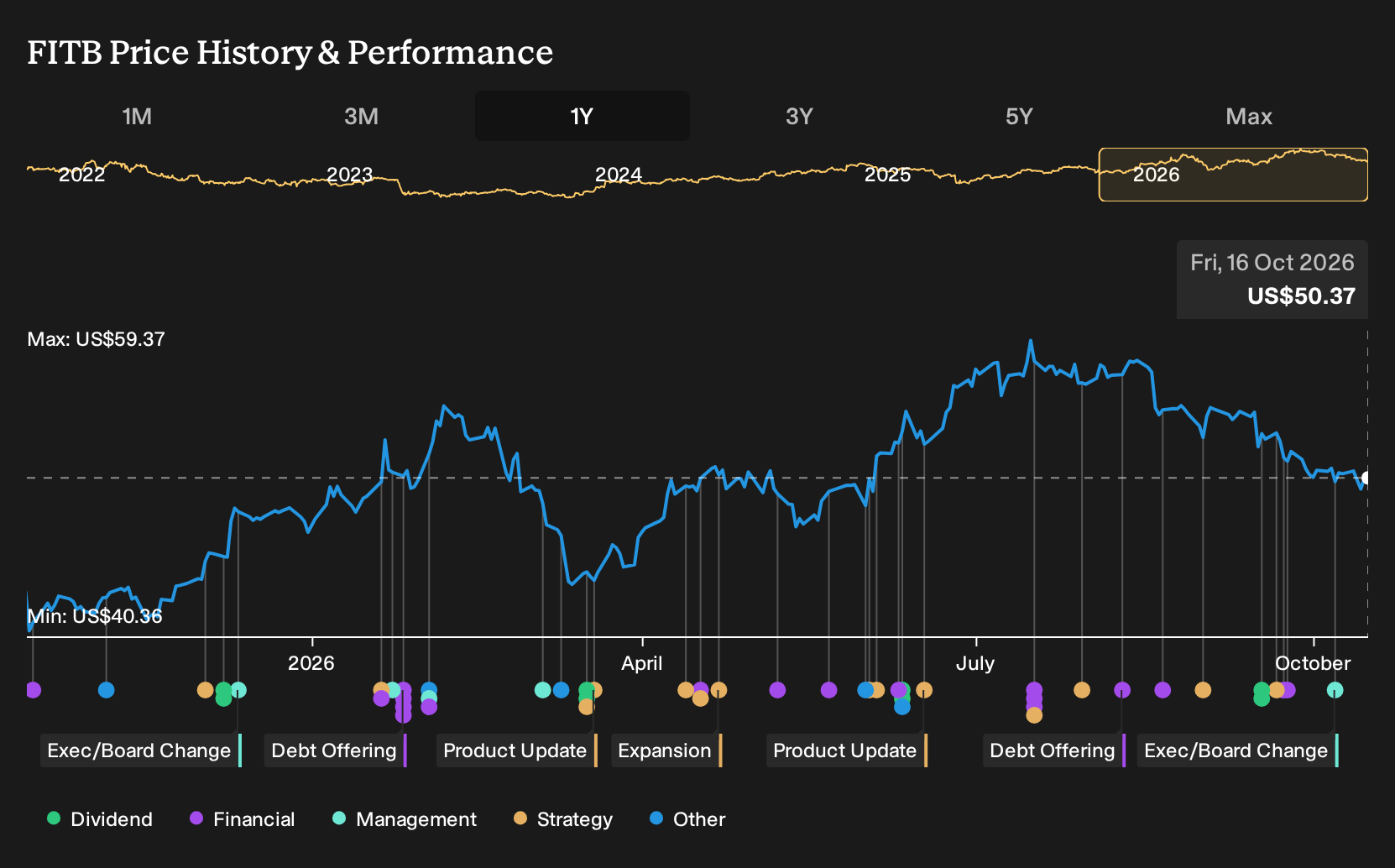Click the white current-price point at the line's end
1395x868 pixels.
pyautogui.click(x=1366, y=478)
